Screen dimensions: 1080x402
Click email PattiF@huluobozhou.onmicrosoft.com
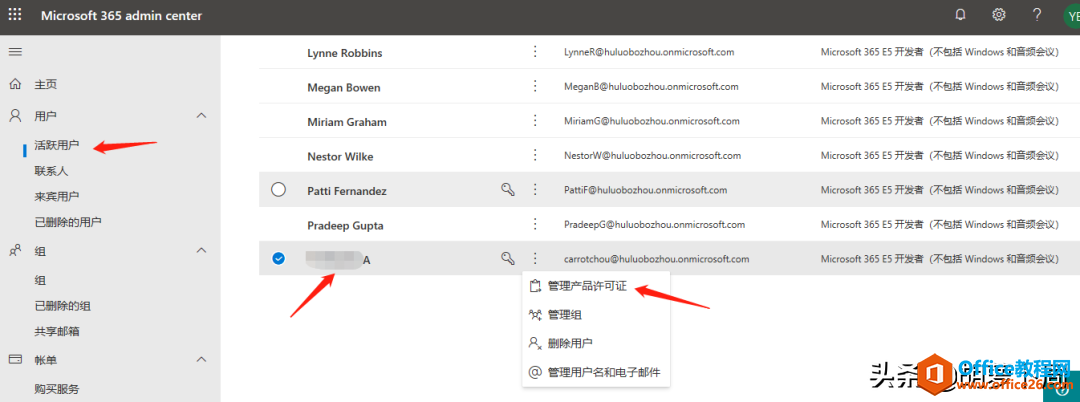(x=645, y=190)
